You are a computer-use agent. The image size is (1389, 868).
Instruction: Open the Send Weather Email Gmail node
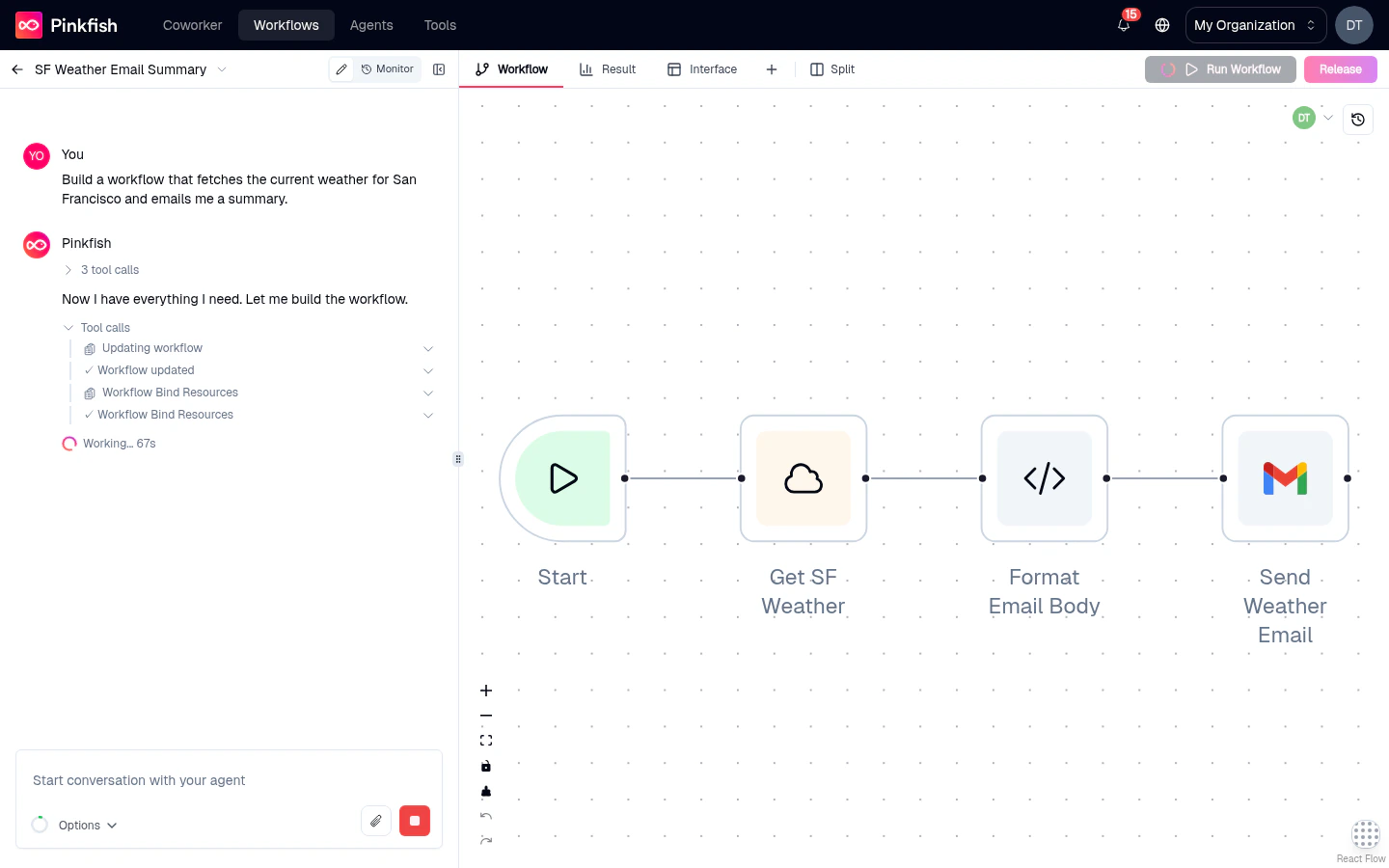1285,478
